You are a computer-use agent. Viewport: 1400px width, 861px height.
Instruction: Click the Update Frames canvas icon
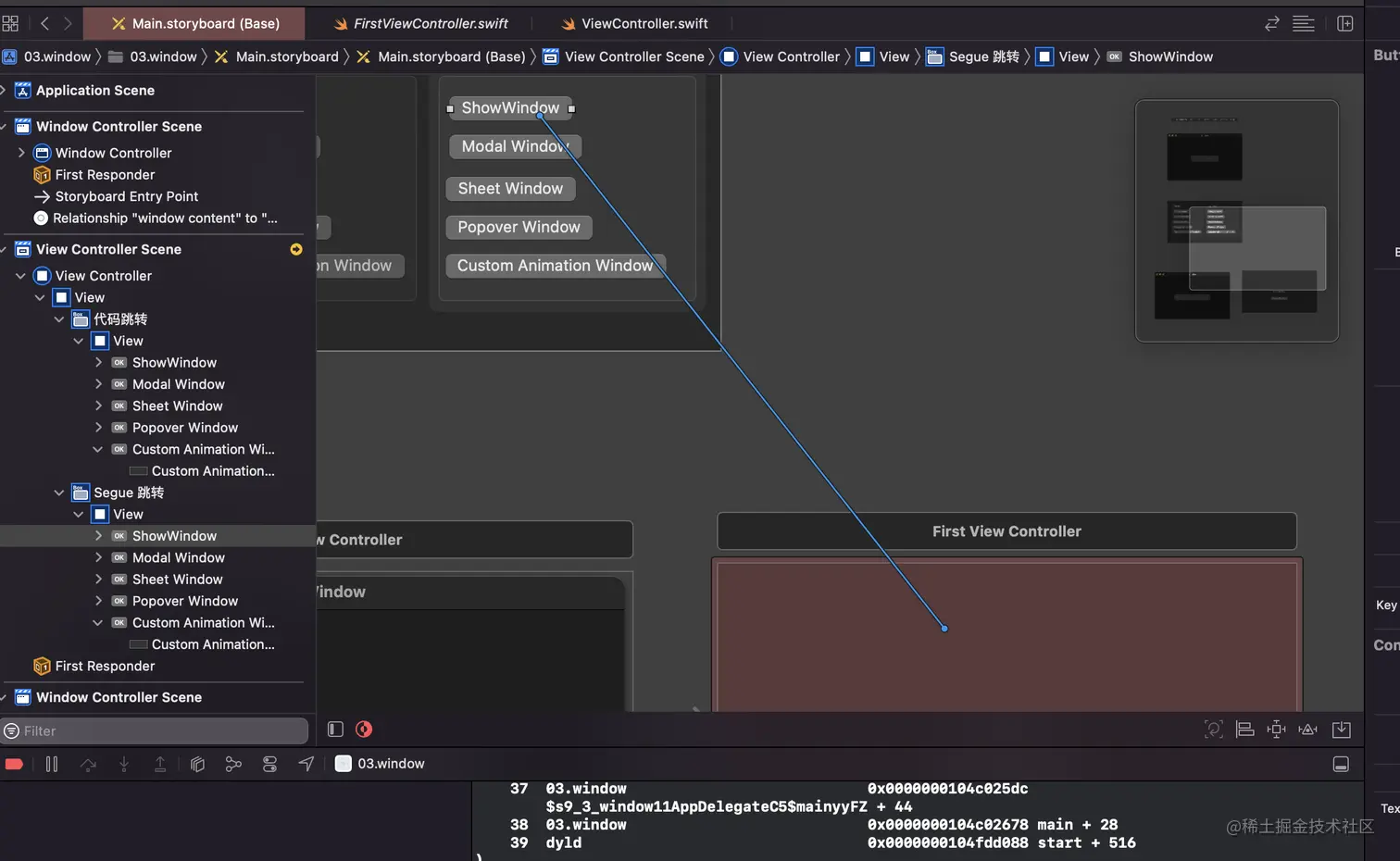point(1214,730)
